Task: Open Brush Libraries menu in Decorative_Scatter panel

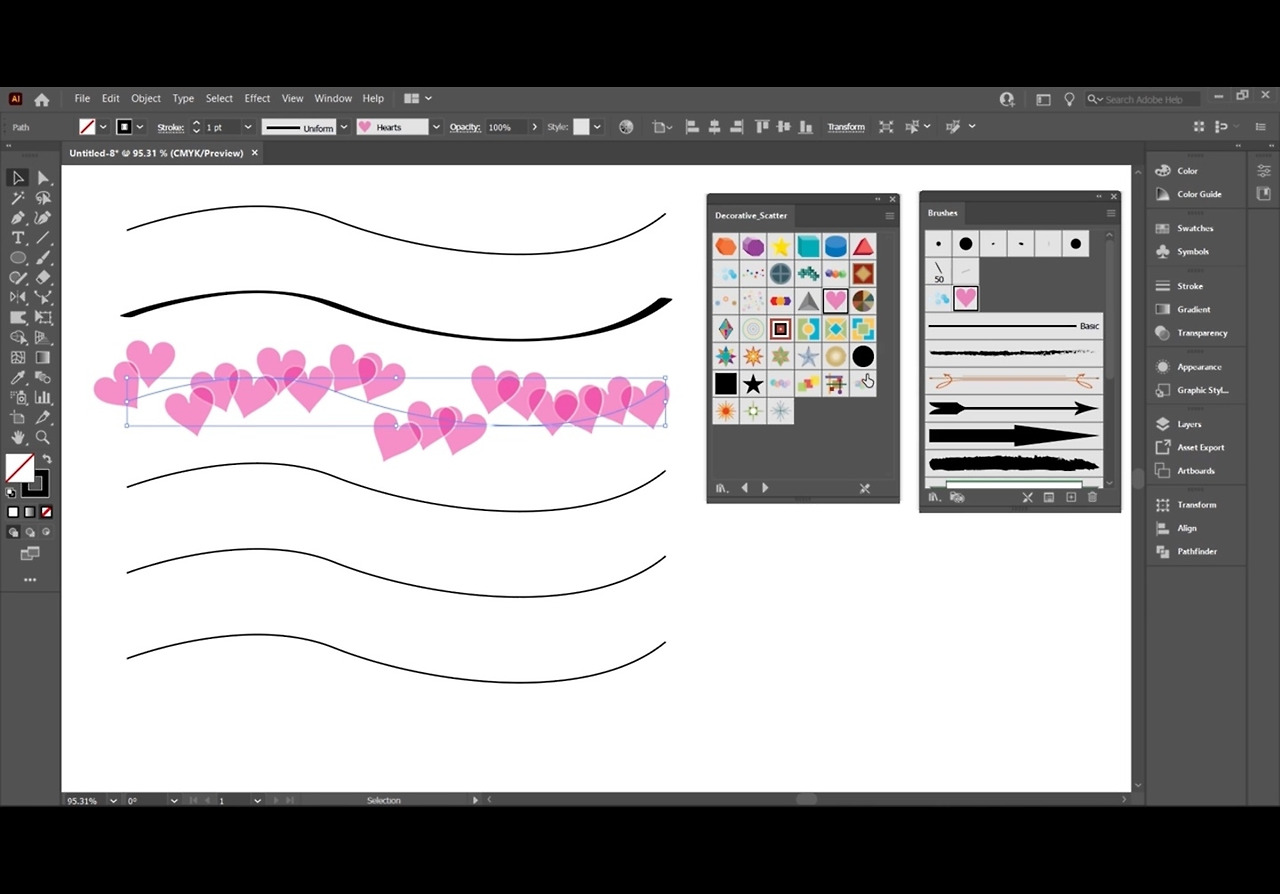Action: (722, 488)
